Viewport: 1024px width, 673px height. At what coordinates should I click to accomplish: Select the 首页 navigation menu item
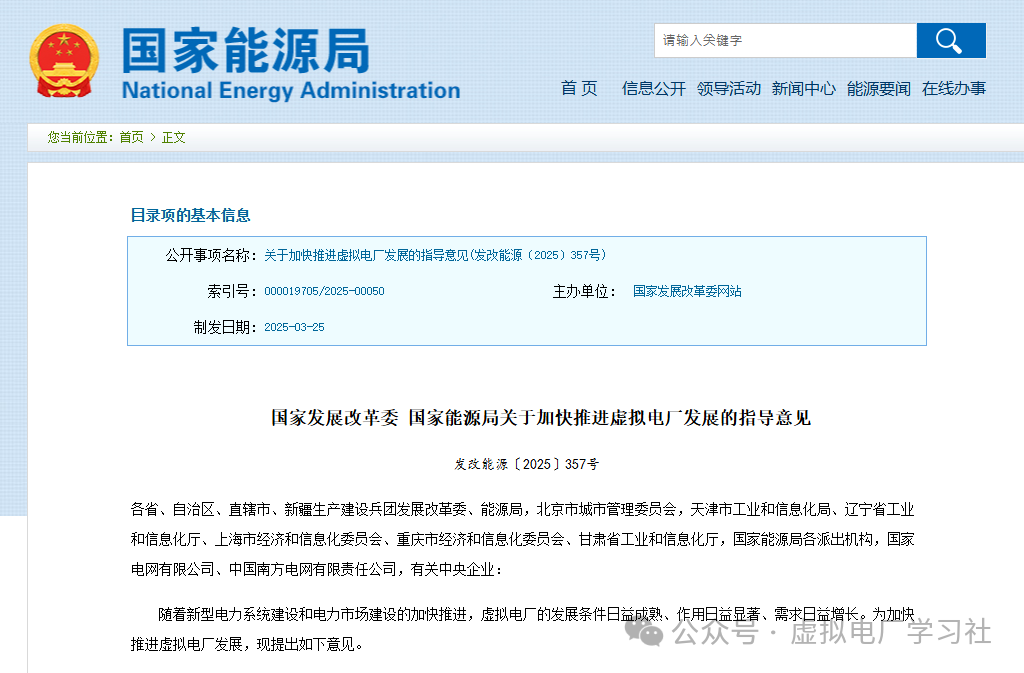pos(579,88)
